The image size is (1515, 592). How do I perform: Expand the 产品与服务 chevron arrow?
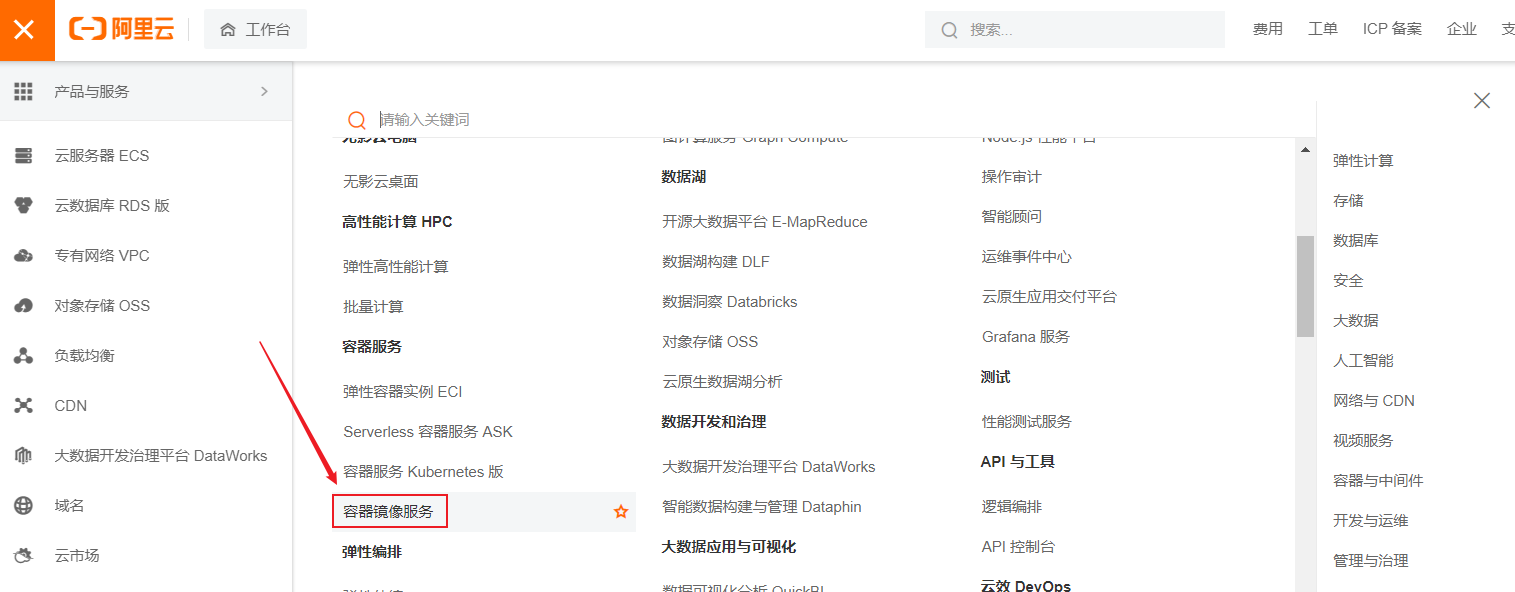coord(264,91)
